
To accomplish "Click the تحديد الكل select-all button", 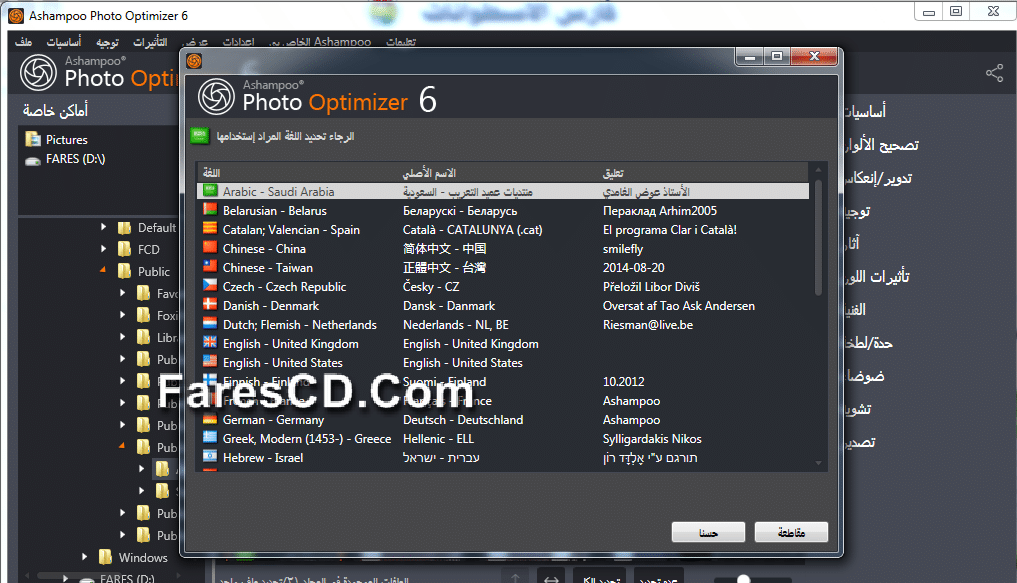I will click(x=601, y=578).
